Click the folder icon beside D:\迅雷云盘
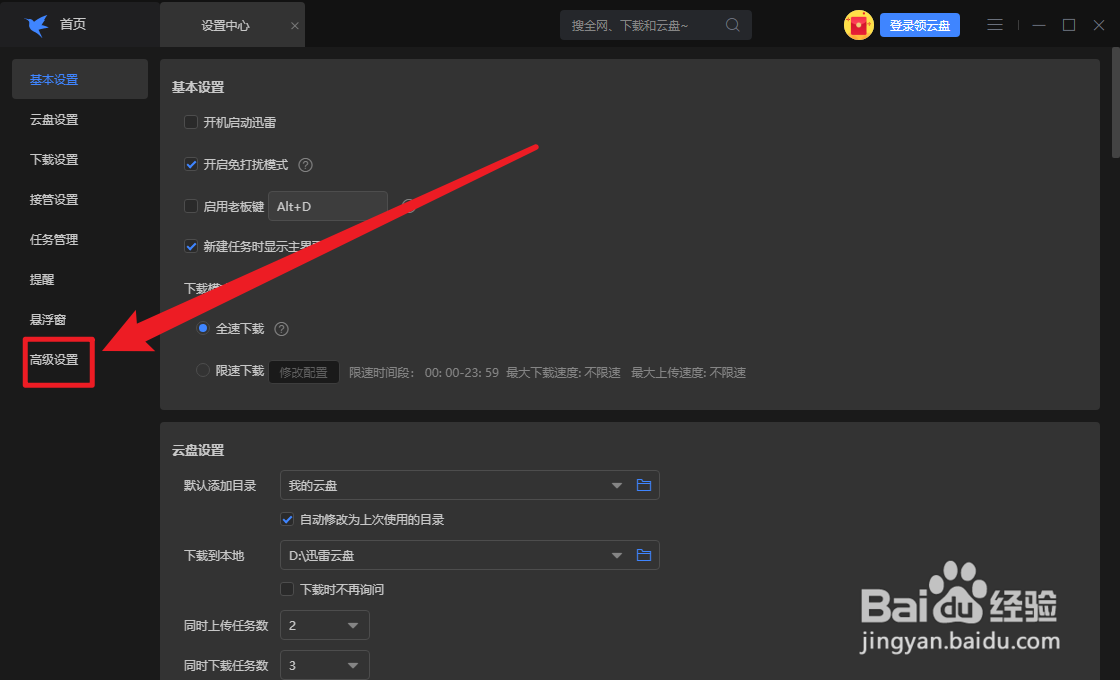 pyautogui.click(x=644, y=555)
